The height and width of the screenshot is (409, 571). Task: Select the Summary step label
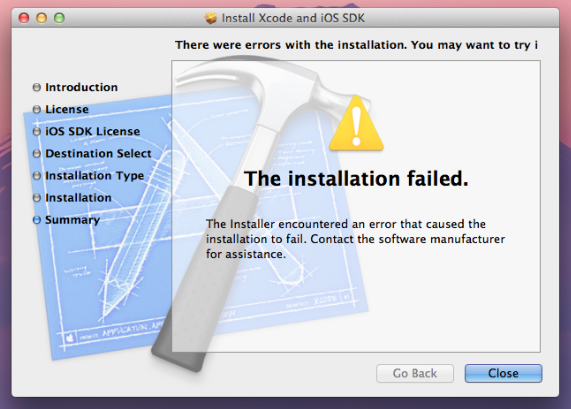coord(72,220)
